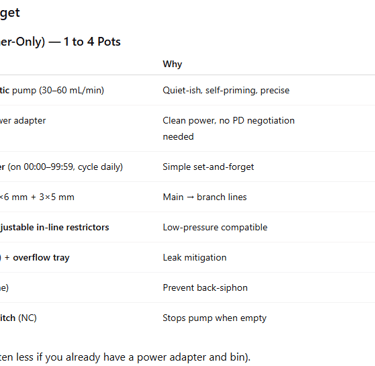Click the 'Why' column header
Viewport: 375px width, 366px height.
click(172, 64)
